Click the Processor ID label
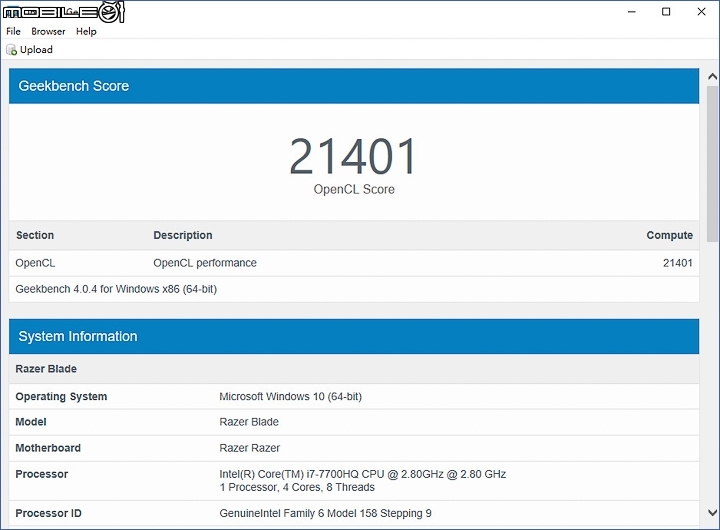This screenshot has width=720, height=530. [x=48, y=513]
